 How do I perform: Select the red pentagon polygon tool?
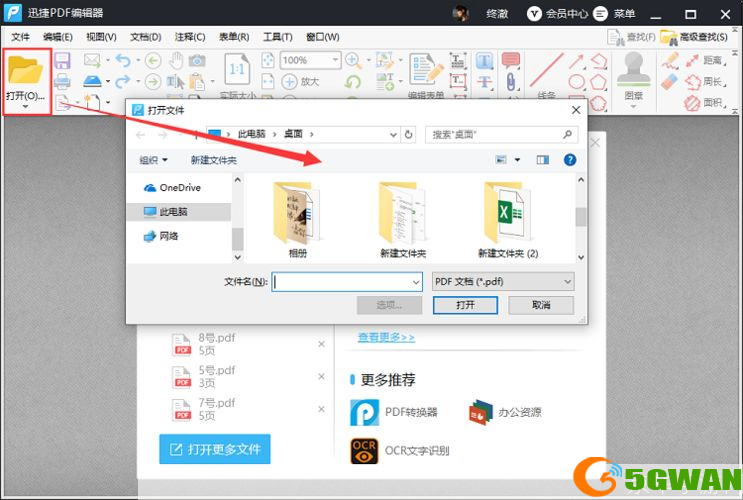click(598, 82)
